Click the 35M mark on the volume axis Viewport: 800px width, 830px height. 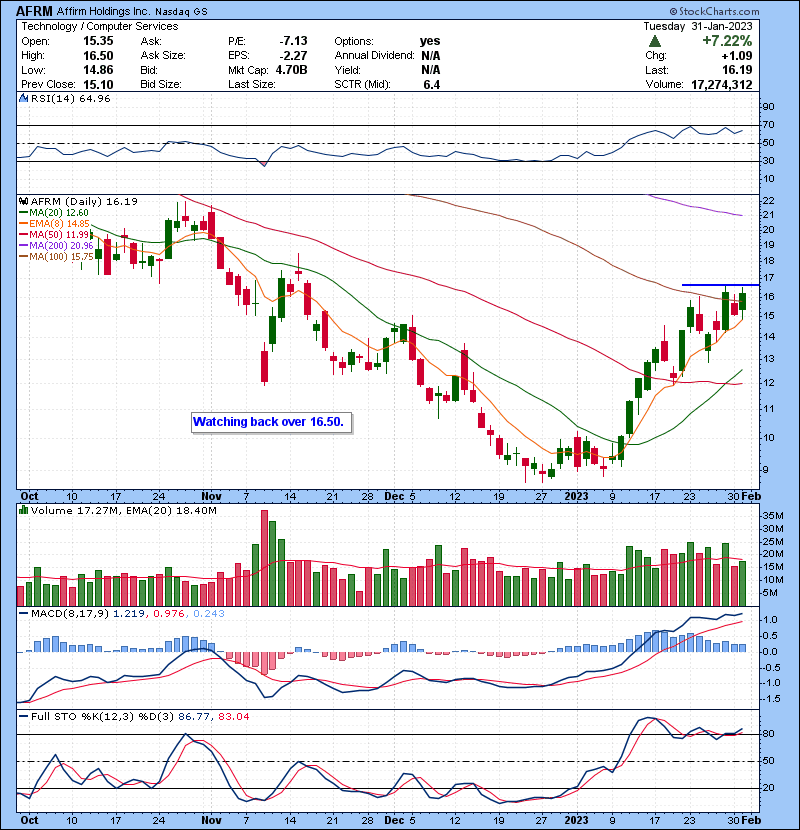(773, 516)
